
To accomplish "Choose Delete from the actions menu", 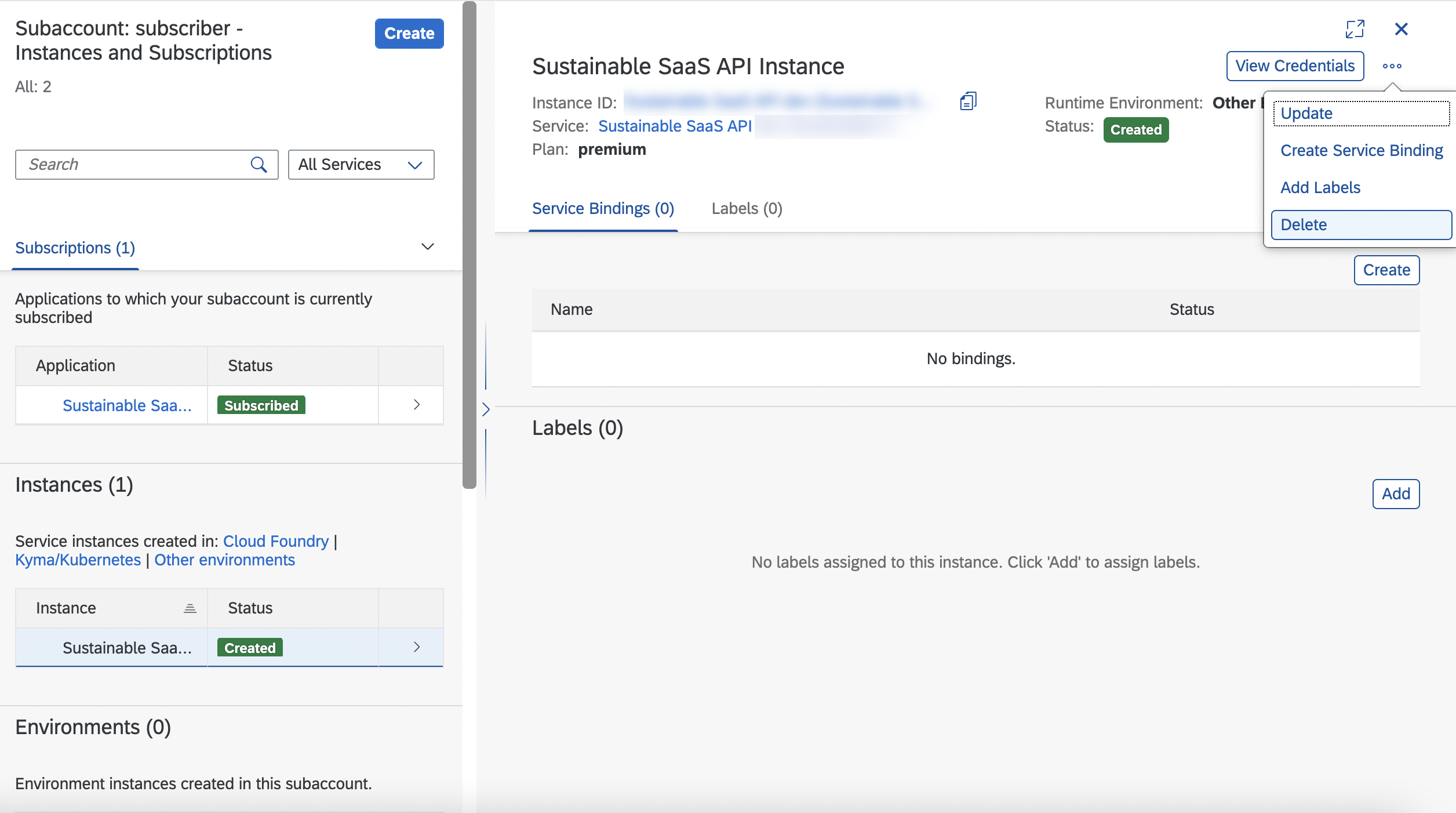I will (1362, 224).
